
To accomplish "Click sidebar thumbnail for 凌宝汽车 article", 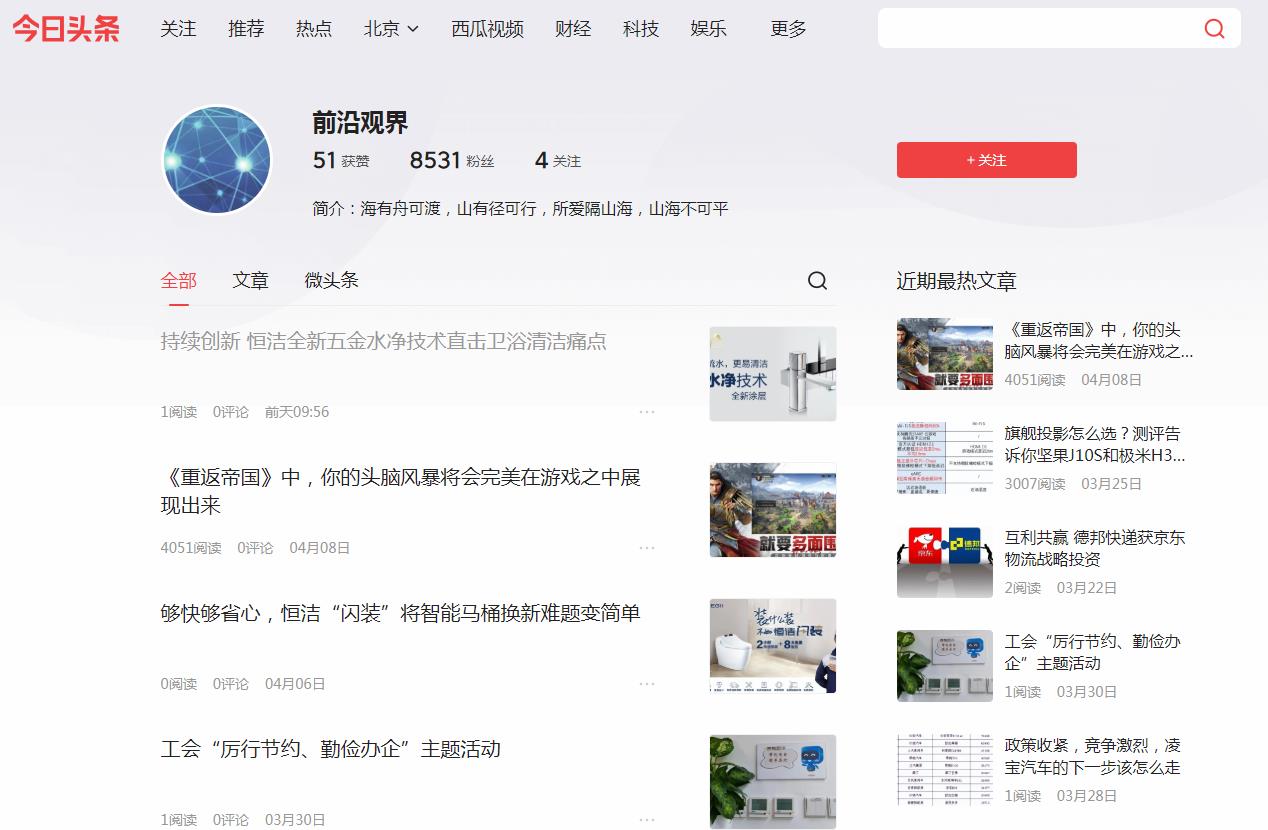I will pyautogui.click(x=945, y=770).
